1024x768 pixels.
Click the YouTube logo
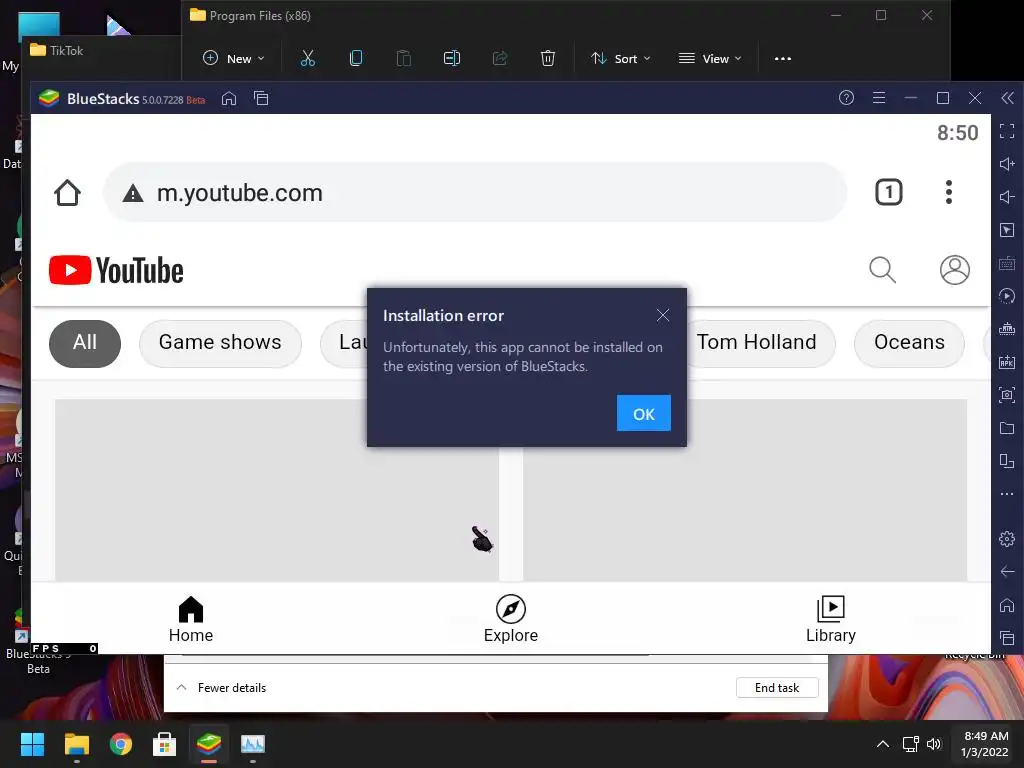pyautogui.click(x=116, y=270)
